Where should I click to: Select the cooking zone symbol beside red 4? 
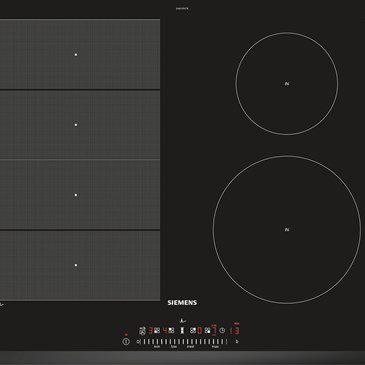tap(171, 330)
